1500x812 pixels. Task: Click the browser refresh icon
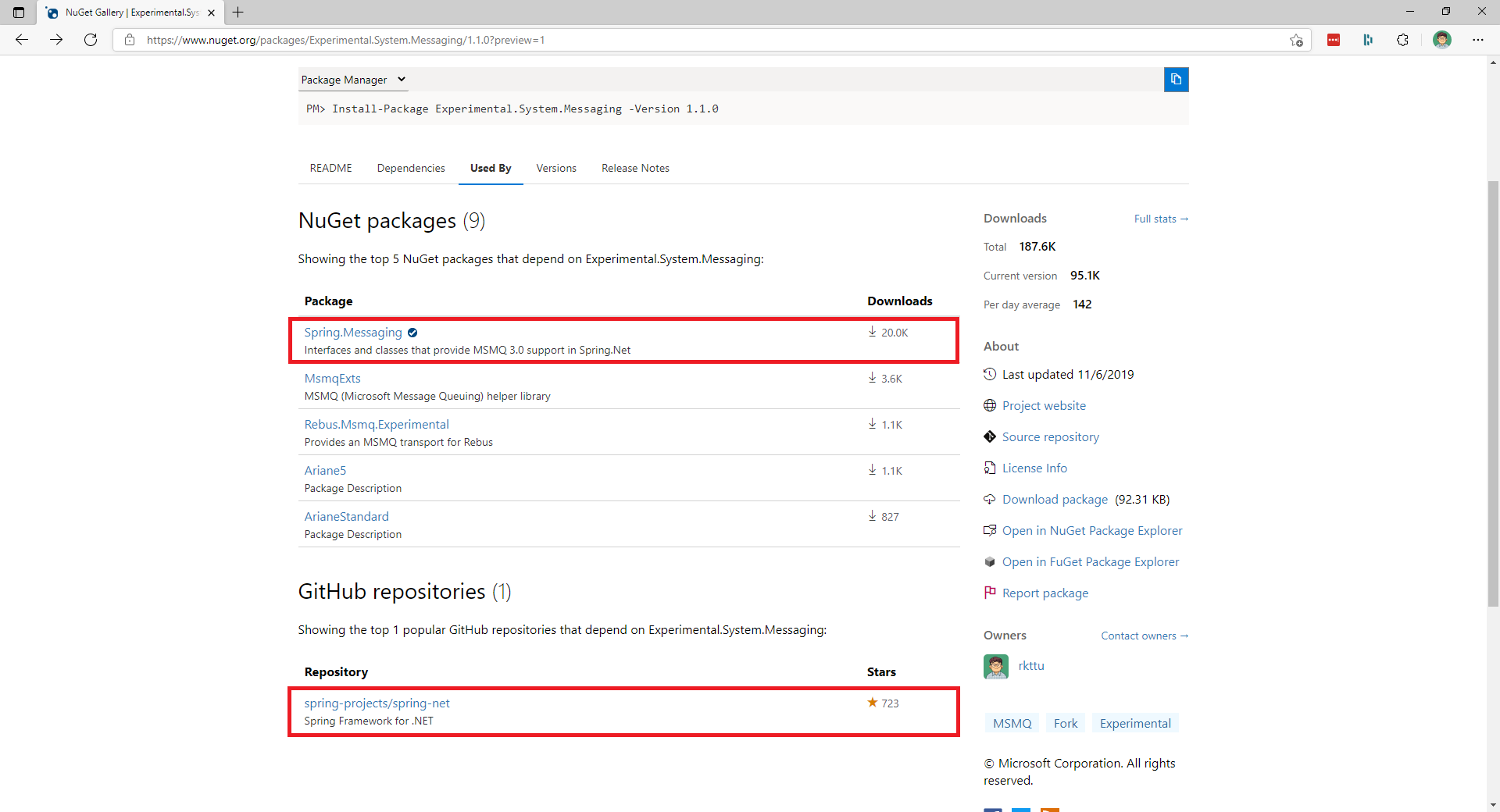(x=91, y=40)
